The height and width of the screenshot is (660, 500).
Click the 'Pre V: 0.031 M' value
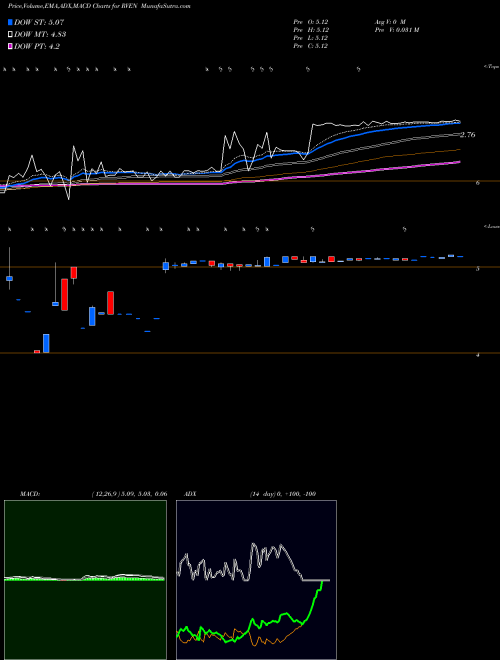pos(396,30)
